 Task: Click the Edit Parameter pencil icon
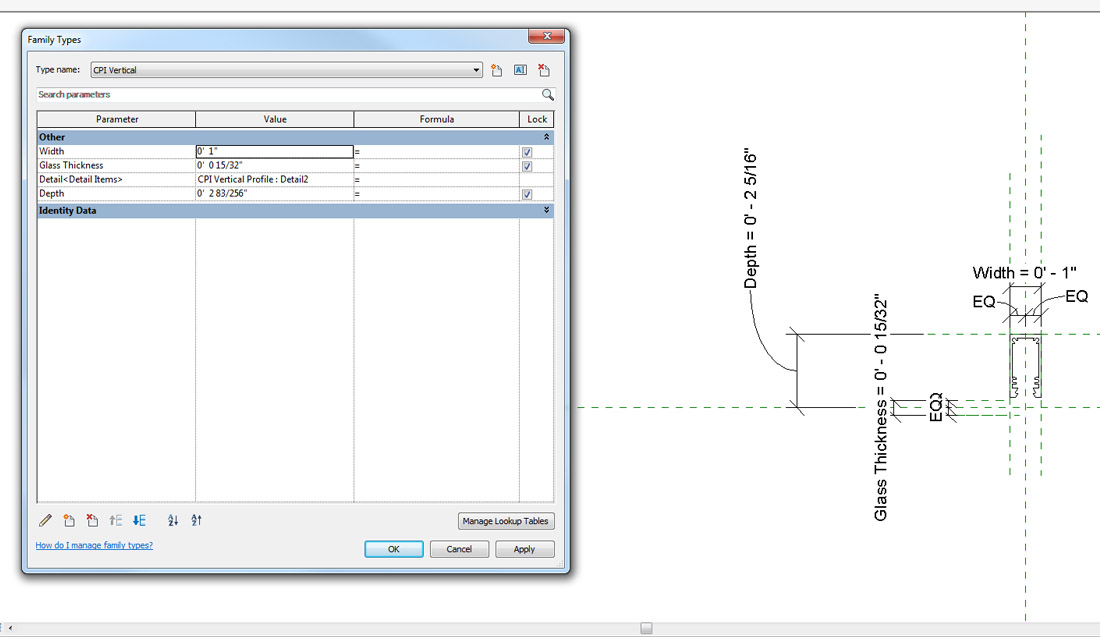click(x=45, y=520)
